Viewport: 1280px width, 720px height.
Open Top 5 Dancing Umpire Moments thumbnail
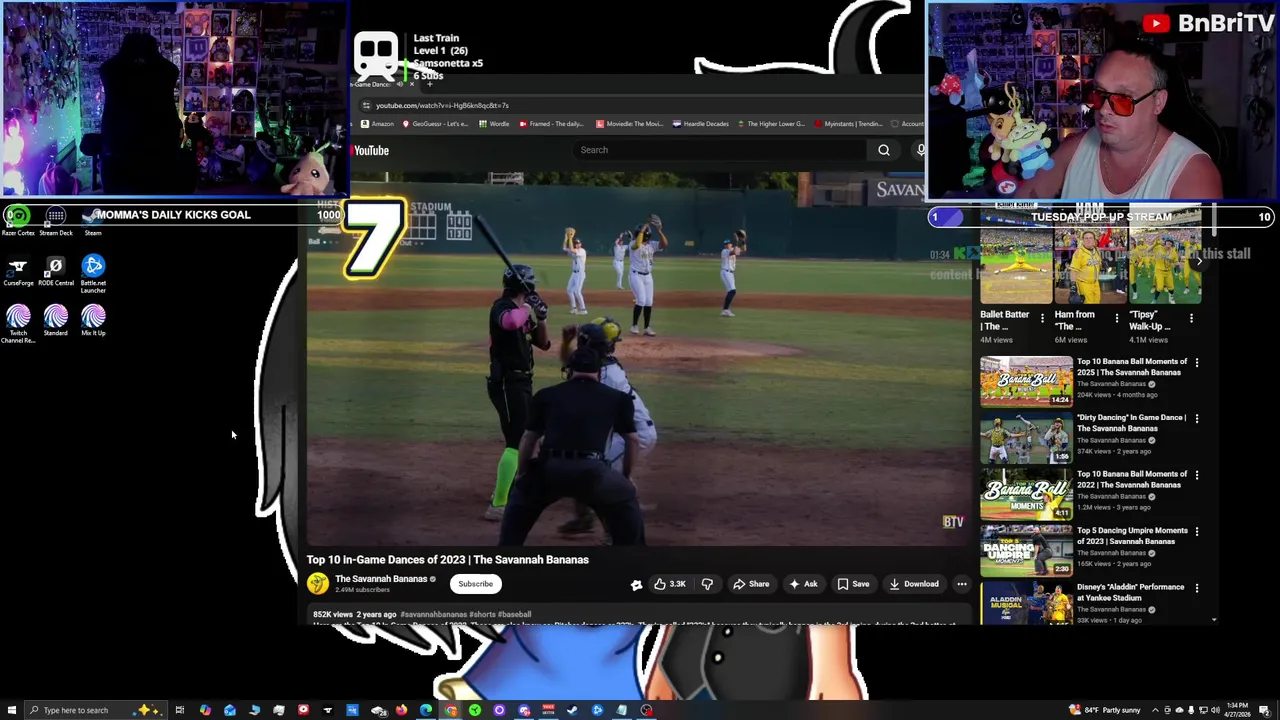[1026, 551]
